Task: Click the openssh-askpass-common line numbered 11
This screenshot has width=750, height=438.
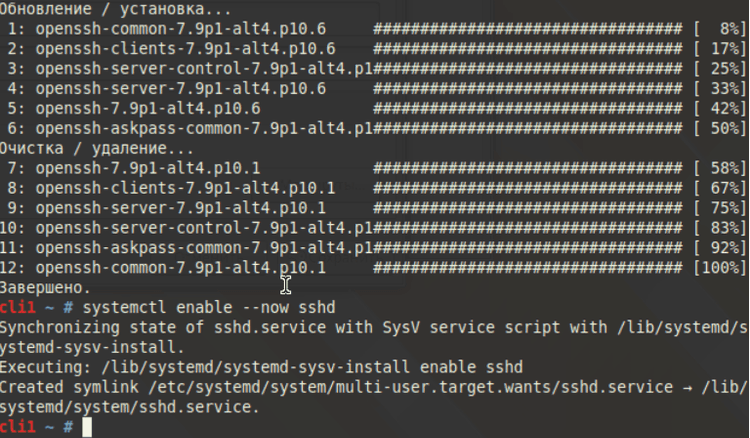Action: (373, 248)
